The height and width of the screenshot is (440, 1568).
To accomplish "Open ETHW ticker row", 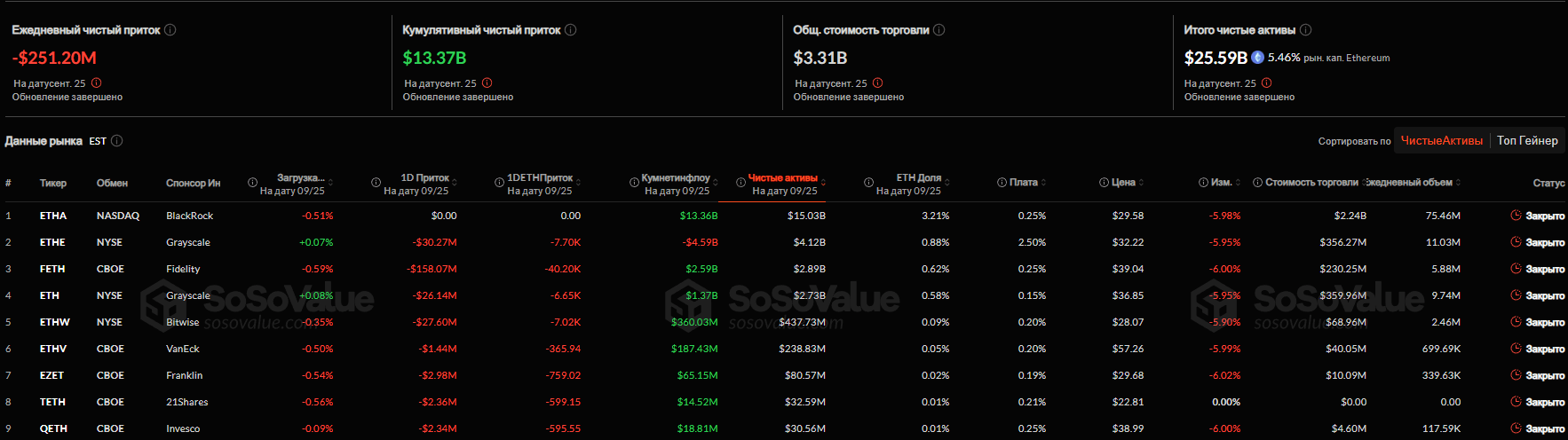I will point(784,322).
